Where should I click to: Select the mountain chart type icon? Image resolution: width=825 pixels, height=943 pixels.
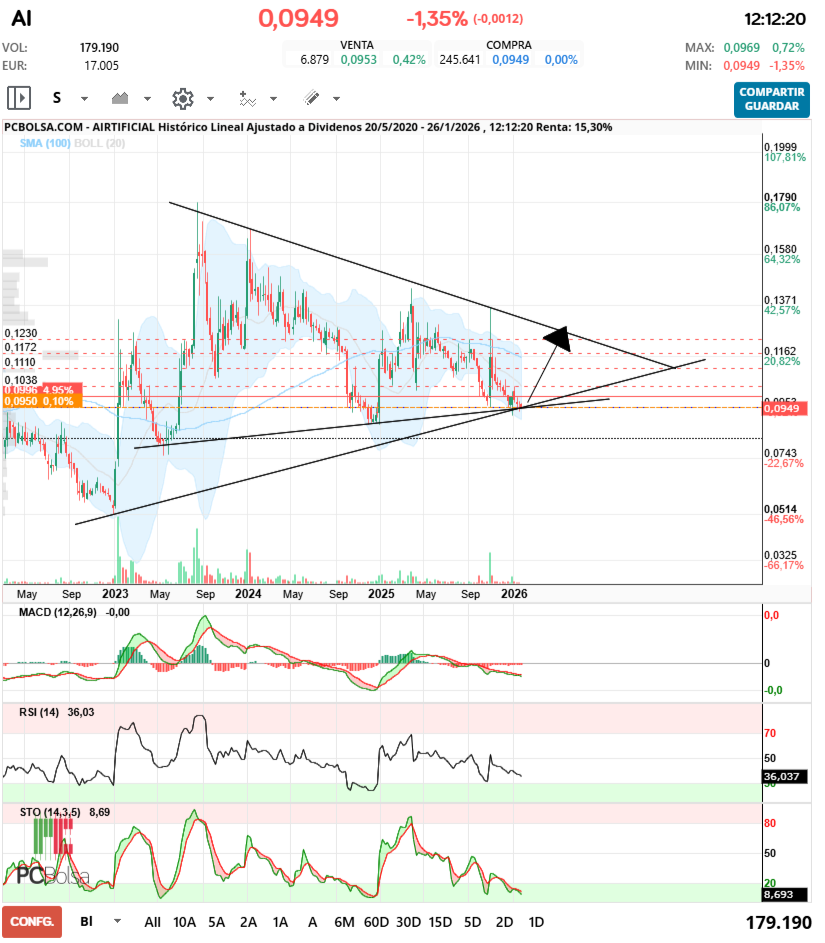click(x=120, y=98)
